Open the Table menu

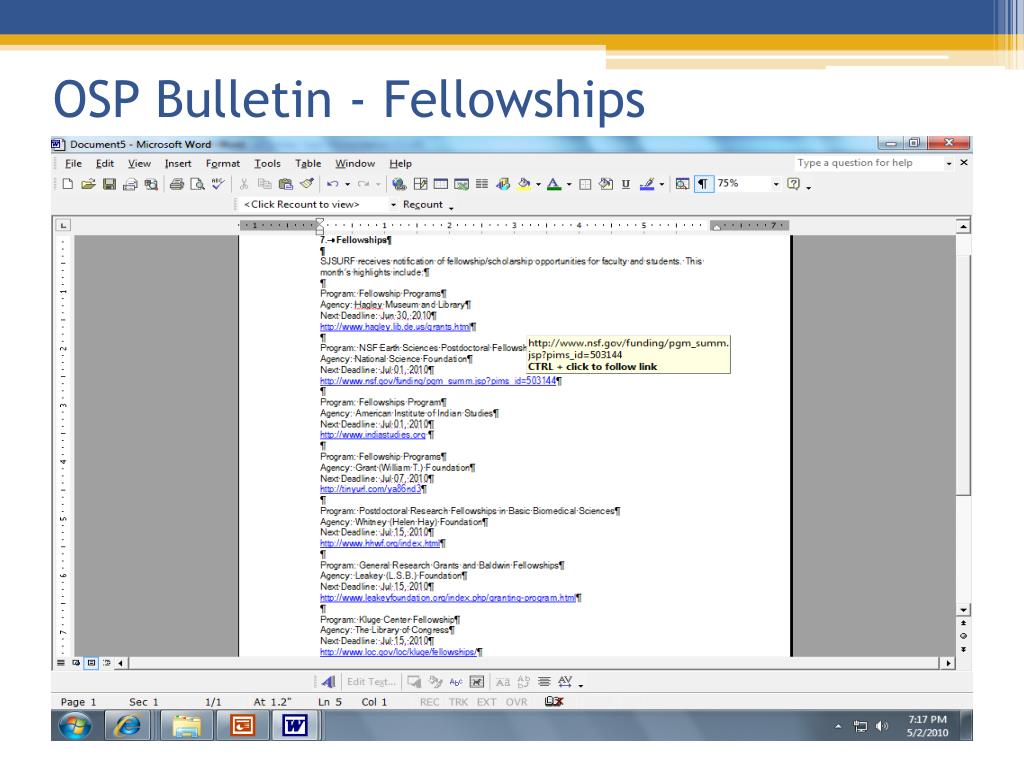308,163
